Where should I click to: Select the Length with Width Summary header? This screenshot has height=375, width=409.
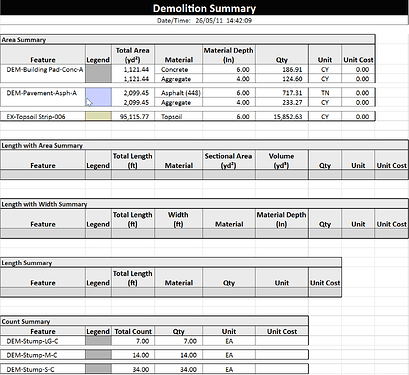click(204, 204)
